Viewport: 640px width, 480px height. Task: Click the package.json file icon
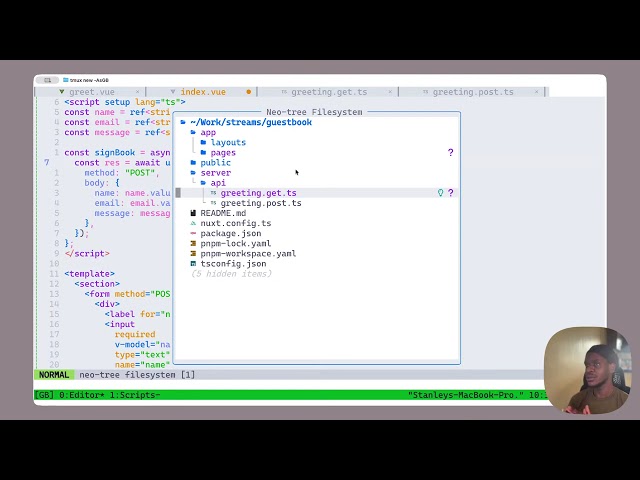tap(193, 233)
